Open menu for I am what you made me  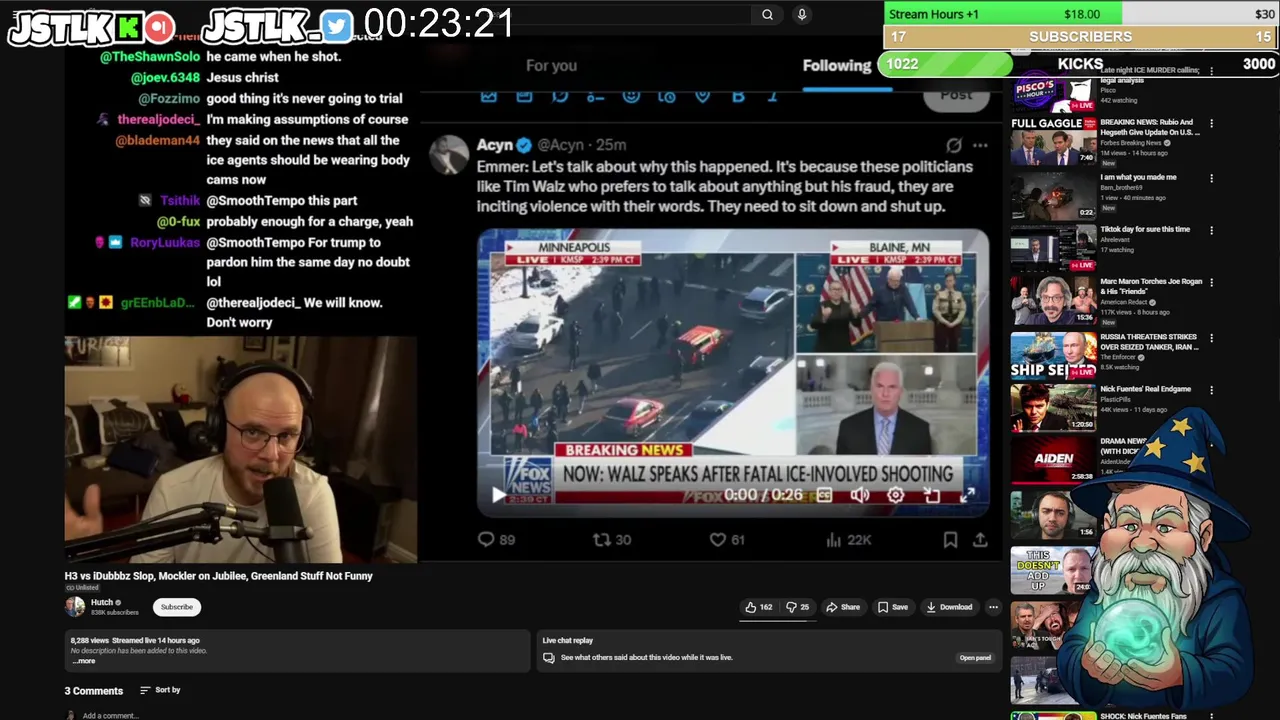tap(1211, 178)
